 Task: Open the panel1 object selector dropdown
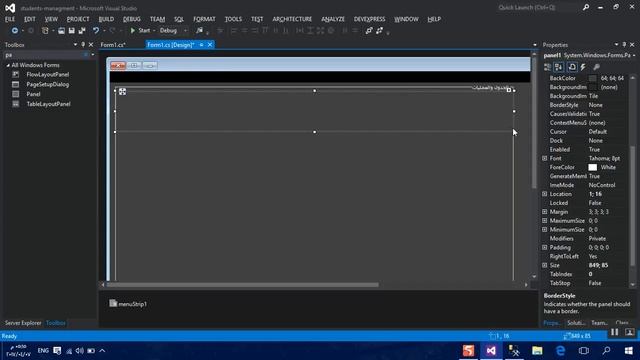(634, 56)
